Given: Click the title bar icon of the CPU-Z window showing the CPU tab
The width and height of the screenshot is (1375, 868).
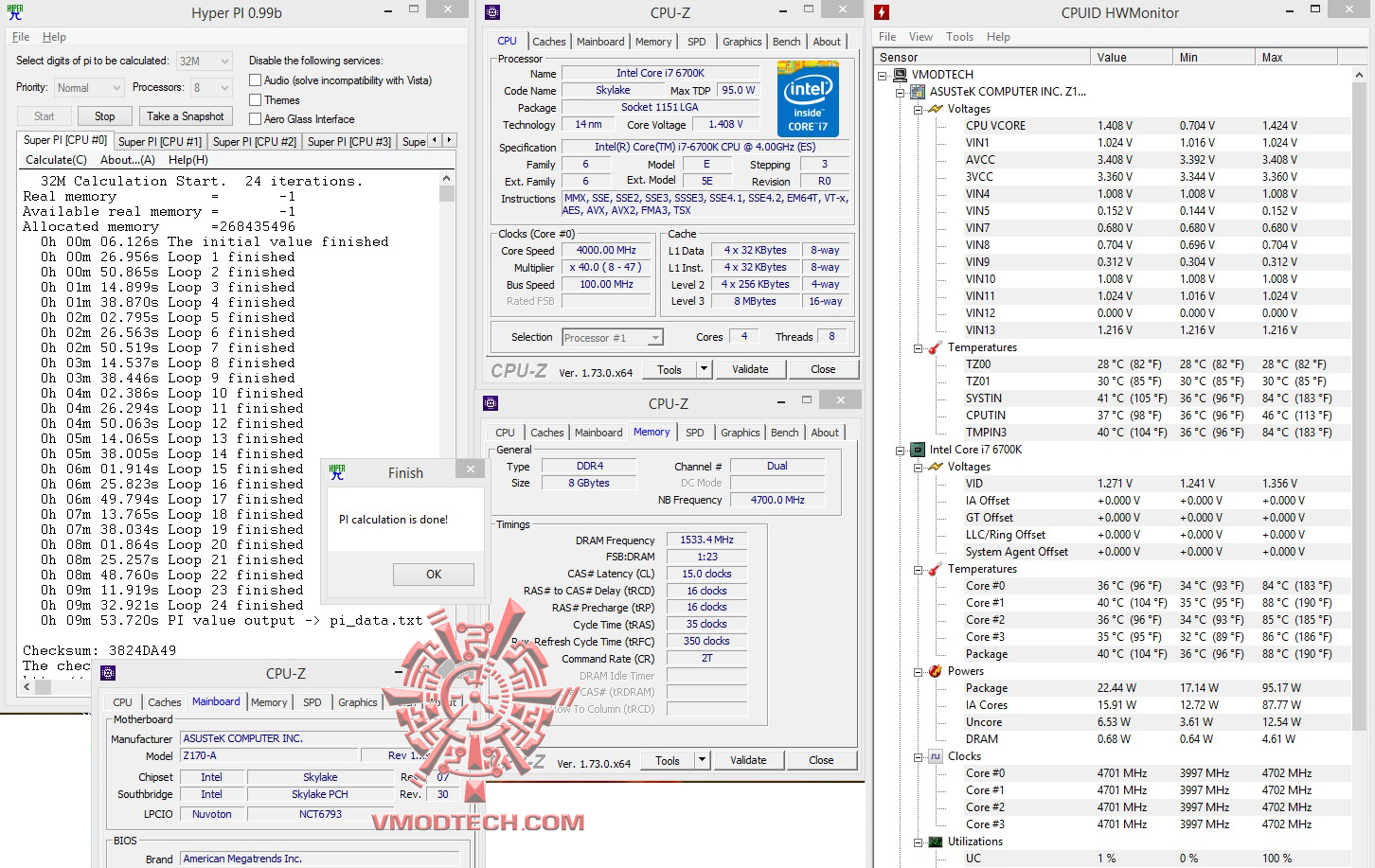Looking at the screenshot, I should coord(492,12).
